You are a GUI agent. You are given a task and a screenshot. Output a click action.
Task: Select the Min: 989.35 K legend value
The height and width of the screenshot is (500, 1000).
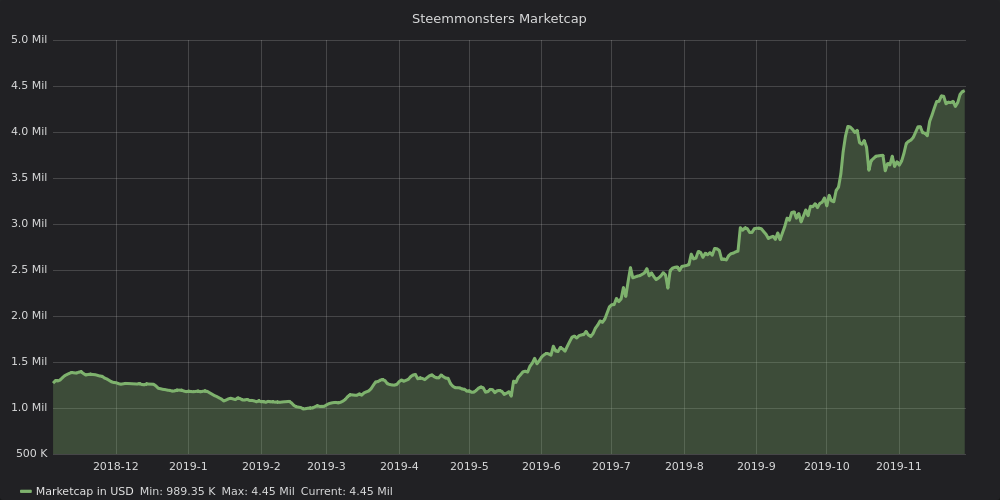(178, 491)
